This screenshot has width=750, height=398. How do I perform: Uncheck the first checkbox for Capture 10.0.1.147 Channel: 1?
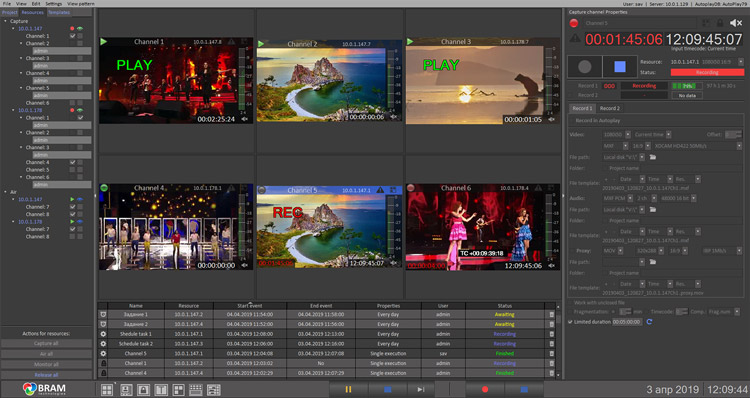72,36
